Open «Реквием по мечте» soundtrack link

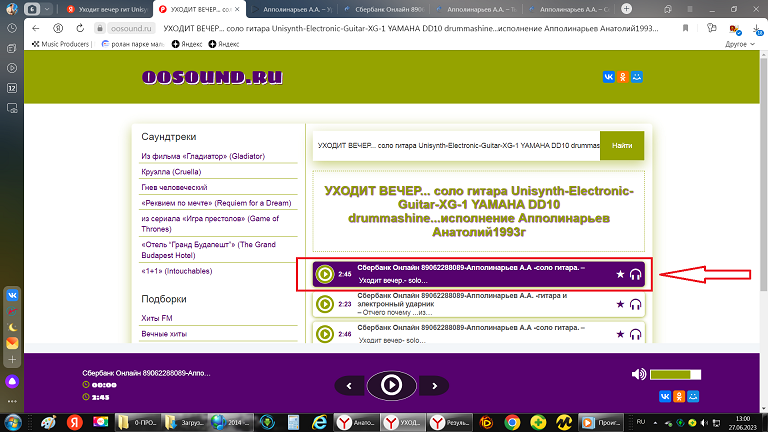(x=216, y=203)
